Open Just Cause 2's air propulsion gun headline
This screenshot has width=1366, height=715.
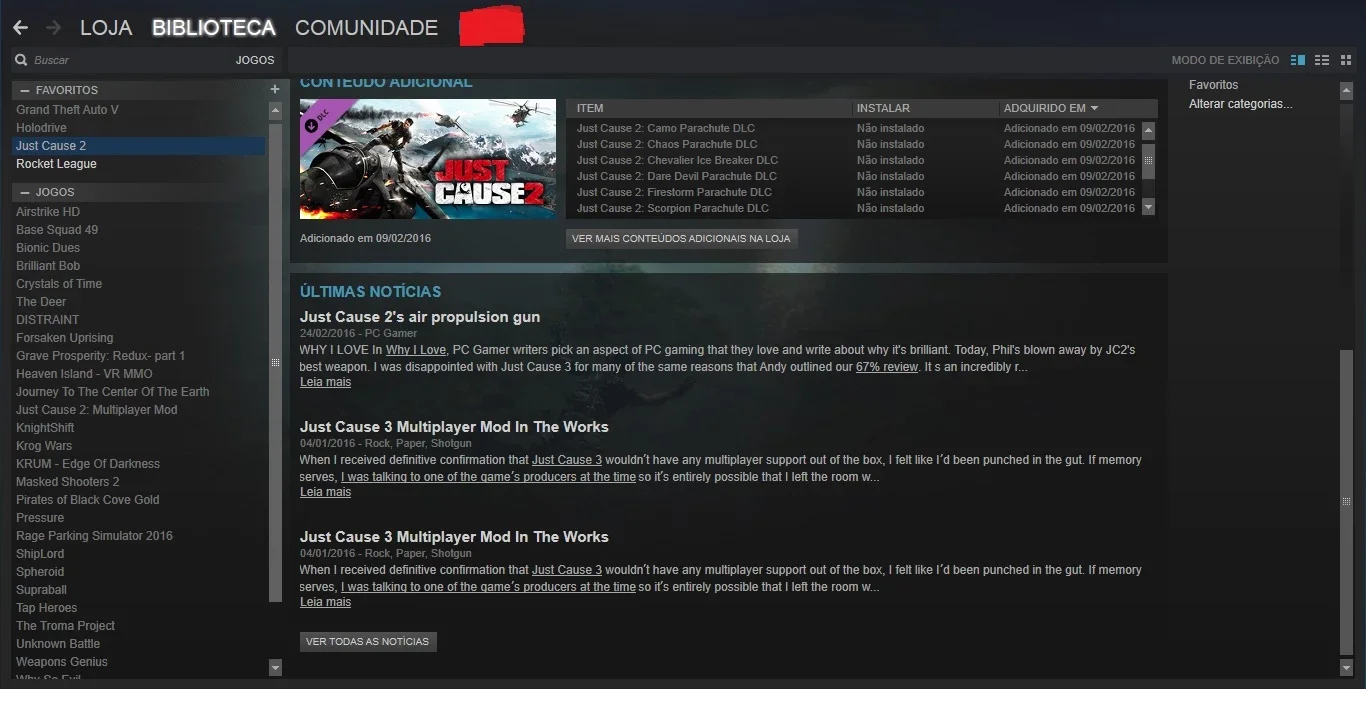[x=420, y=317]
